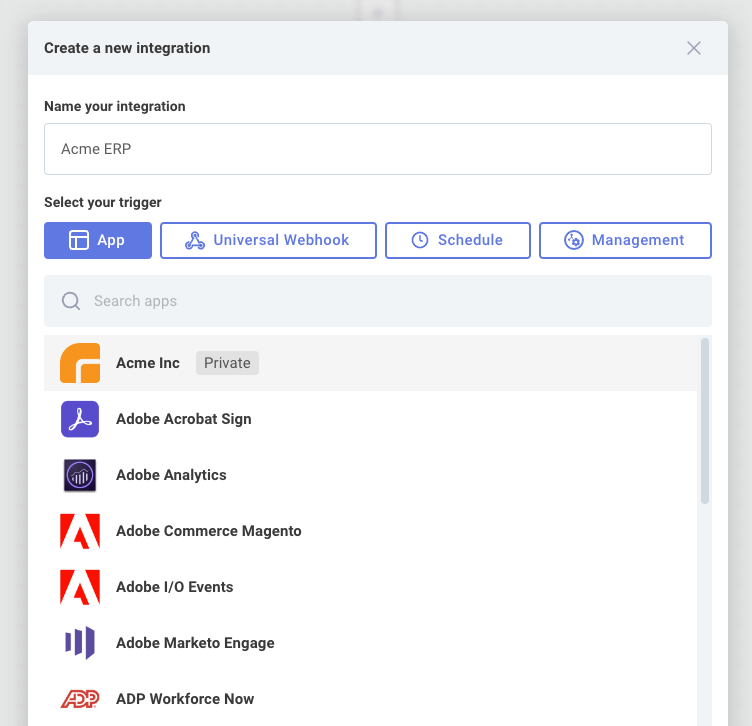Click the Search apps field
752x726 pixels.
pyautogui.click(x=377, y=301)
